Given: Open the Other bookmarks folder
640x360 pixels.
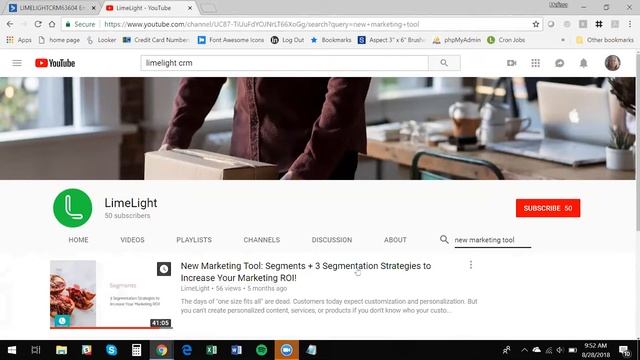Looking at the screenshot, I should (605, 40).
